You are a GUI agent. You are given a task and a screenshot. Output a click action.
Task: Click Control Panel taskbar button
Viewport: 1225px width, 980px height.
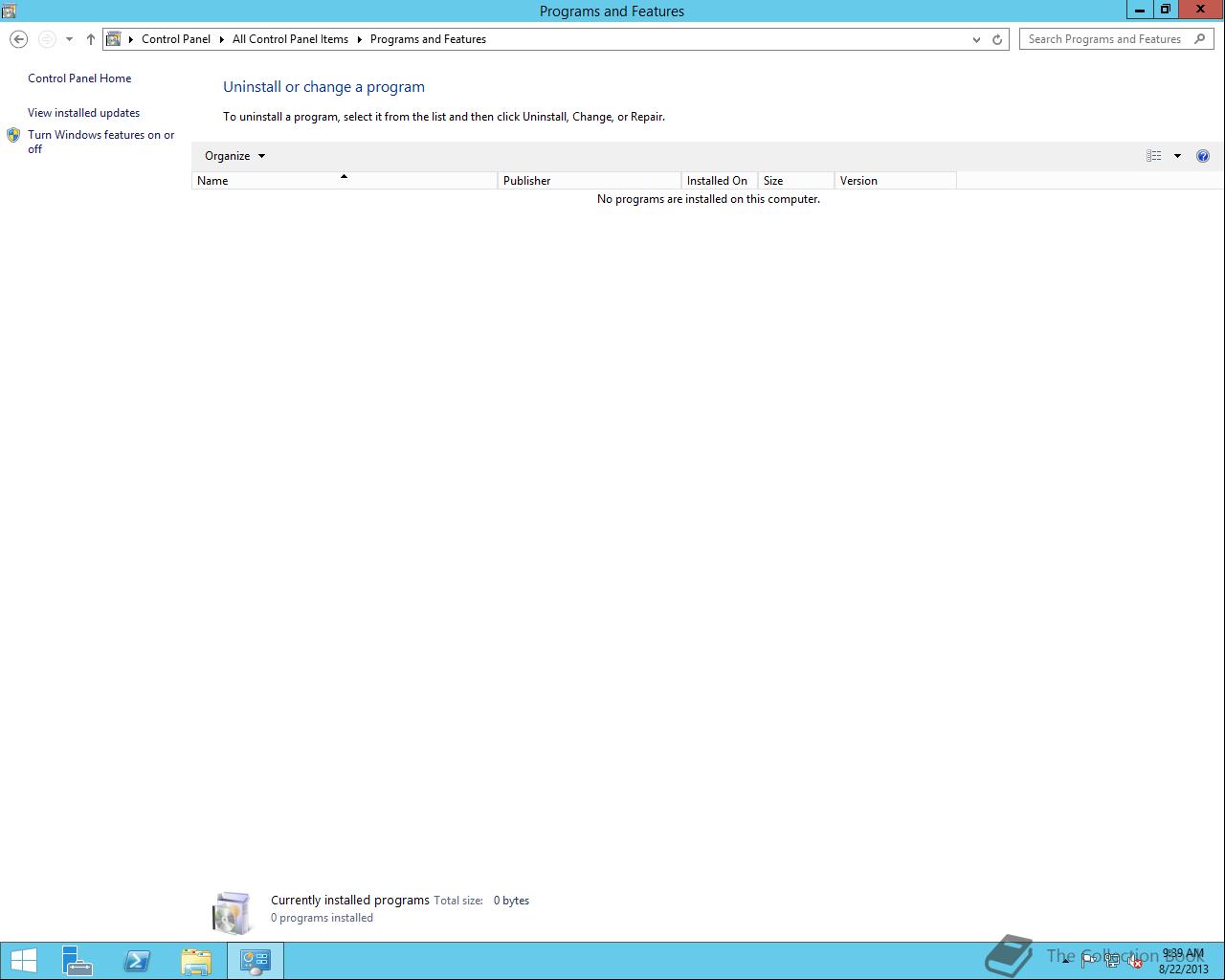point(255,961)
